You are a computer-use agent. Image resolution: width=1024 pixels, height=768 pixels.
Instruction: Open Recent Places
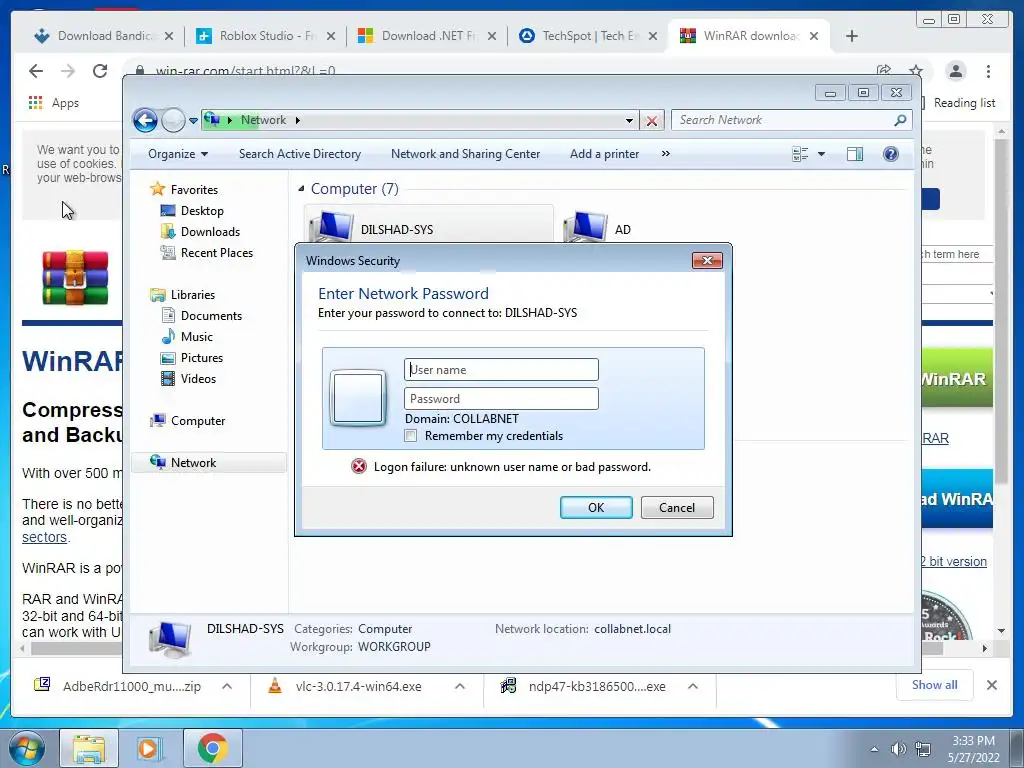pos(217,253)
